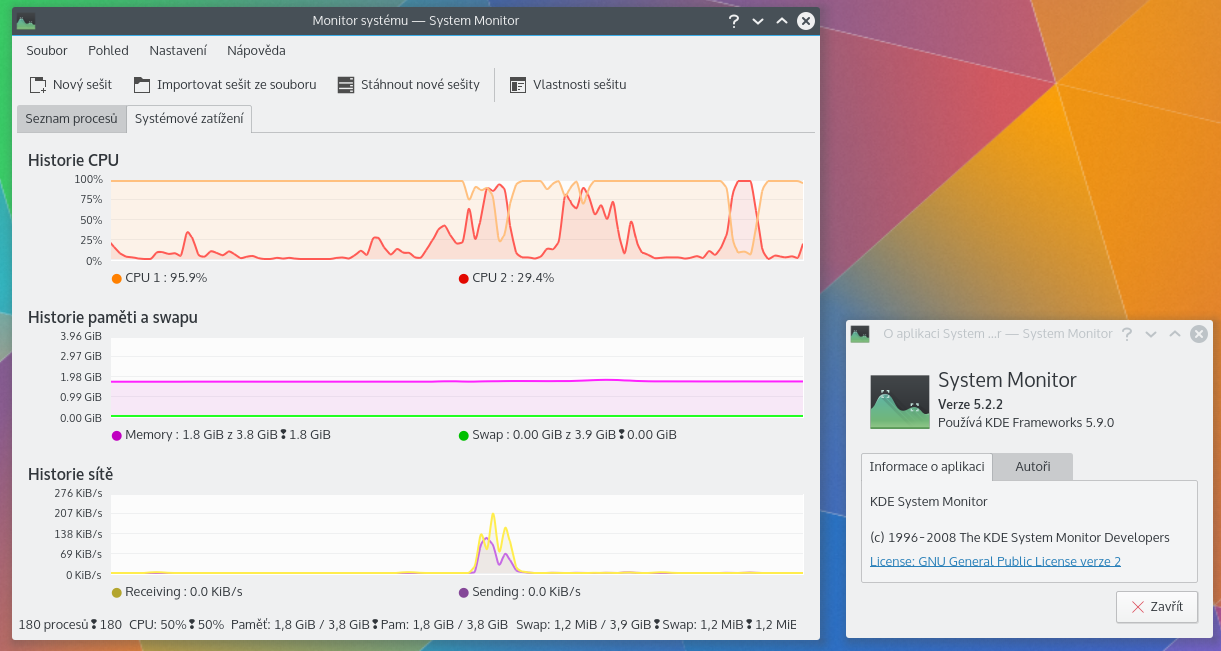Screen dimensions: 1221x651
Task: Click 'CPU: 50%' in the status bar
Action: [158, 625]
